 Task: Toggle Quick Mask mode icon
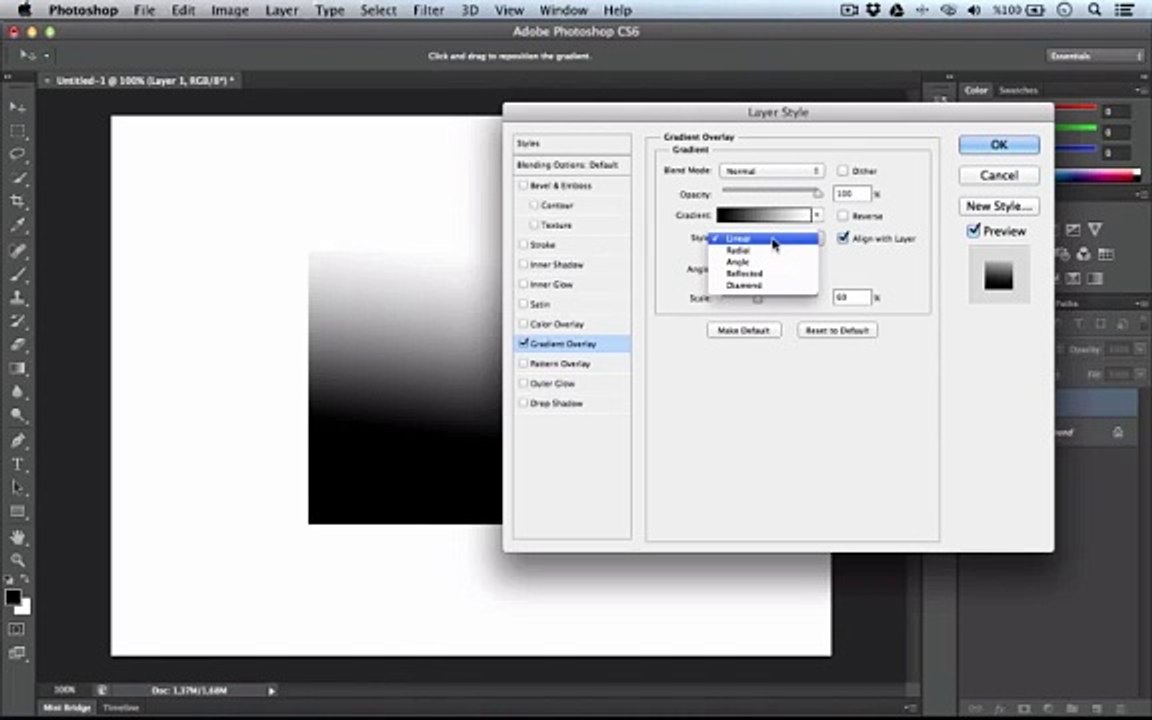pos(16,629)
